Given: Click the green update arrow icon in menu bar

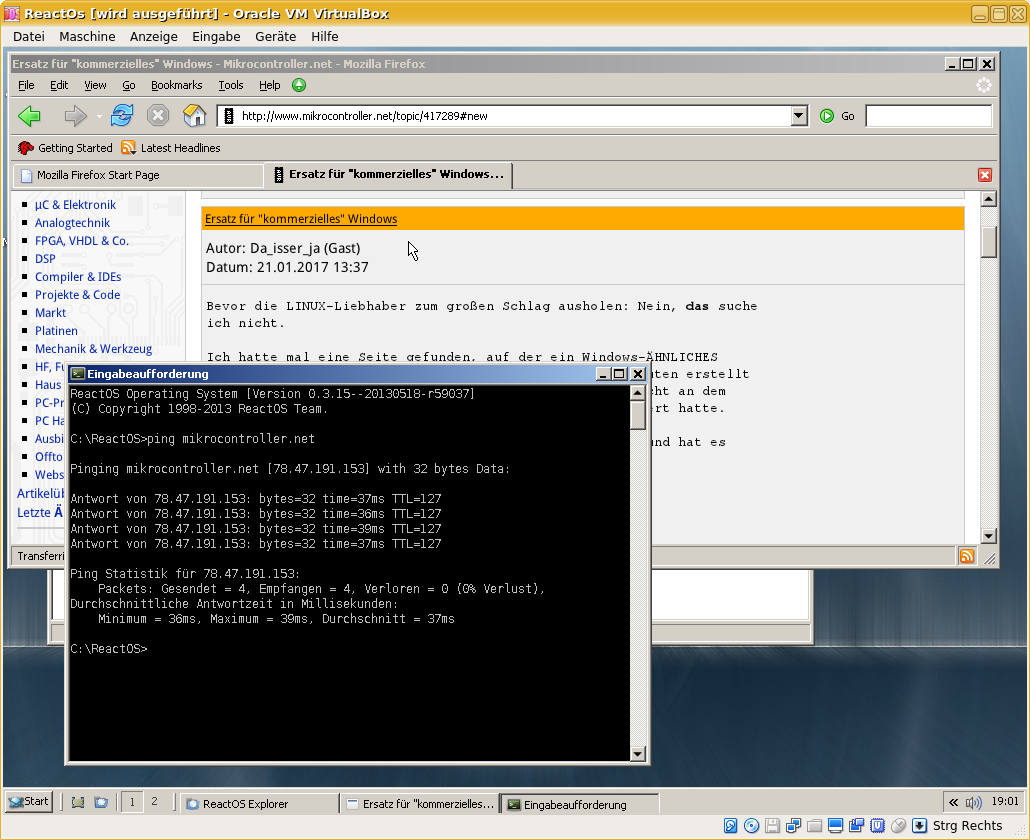Looking at the screenshot, I should (299, 85).
